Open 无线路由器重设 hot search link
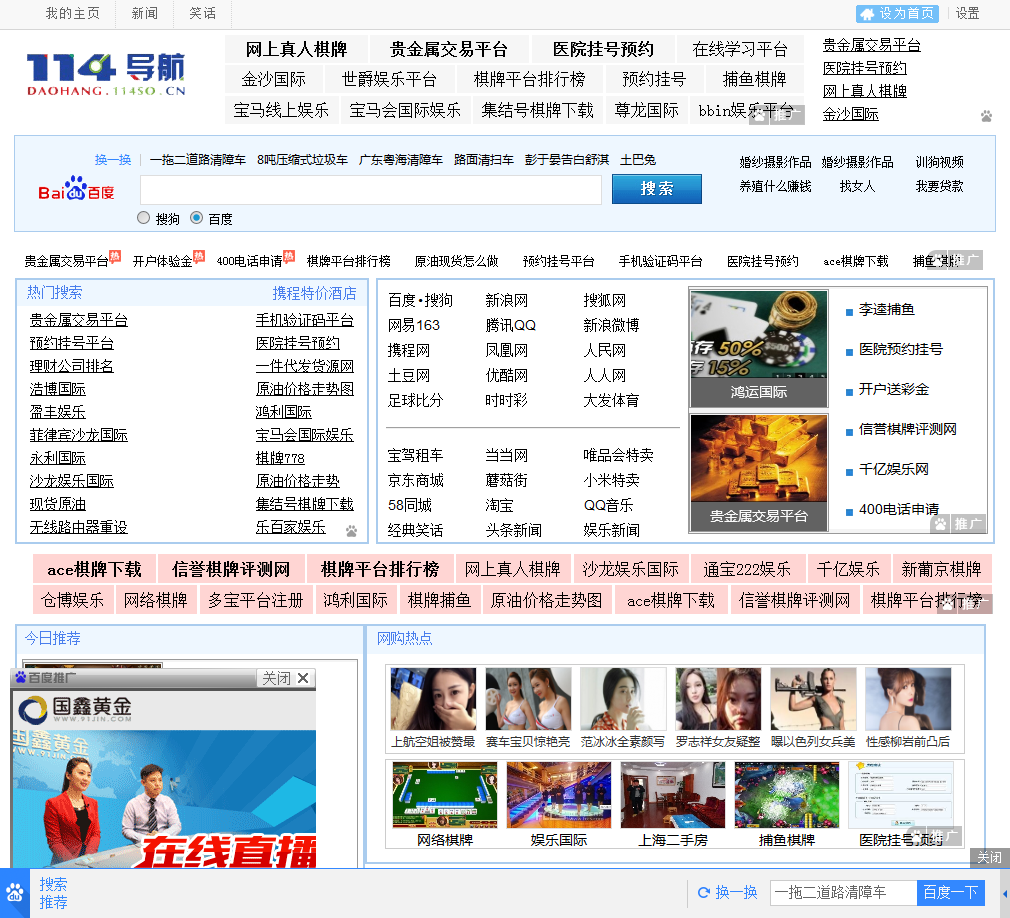This screenshot has width=1010, height=918. tap(79, 527)
